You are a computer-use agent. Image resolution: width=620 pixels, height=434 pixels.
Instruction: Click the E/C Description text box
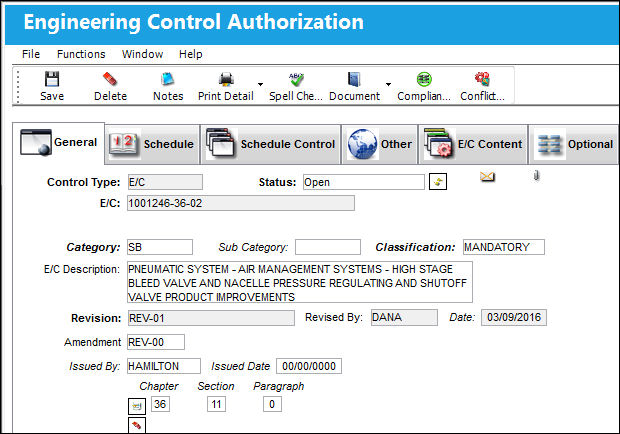coord(300,282)
